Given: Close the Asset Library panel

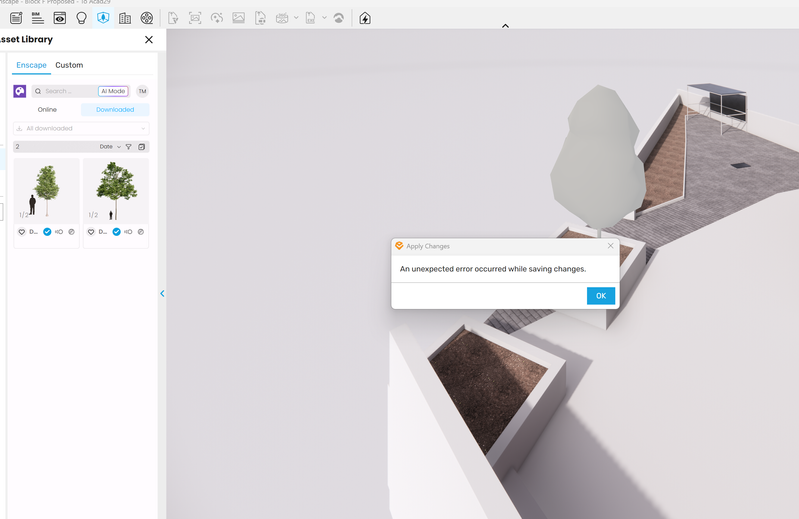Looking at the screenshot, I should (149, 40).
